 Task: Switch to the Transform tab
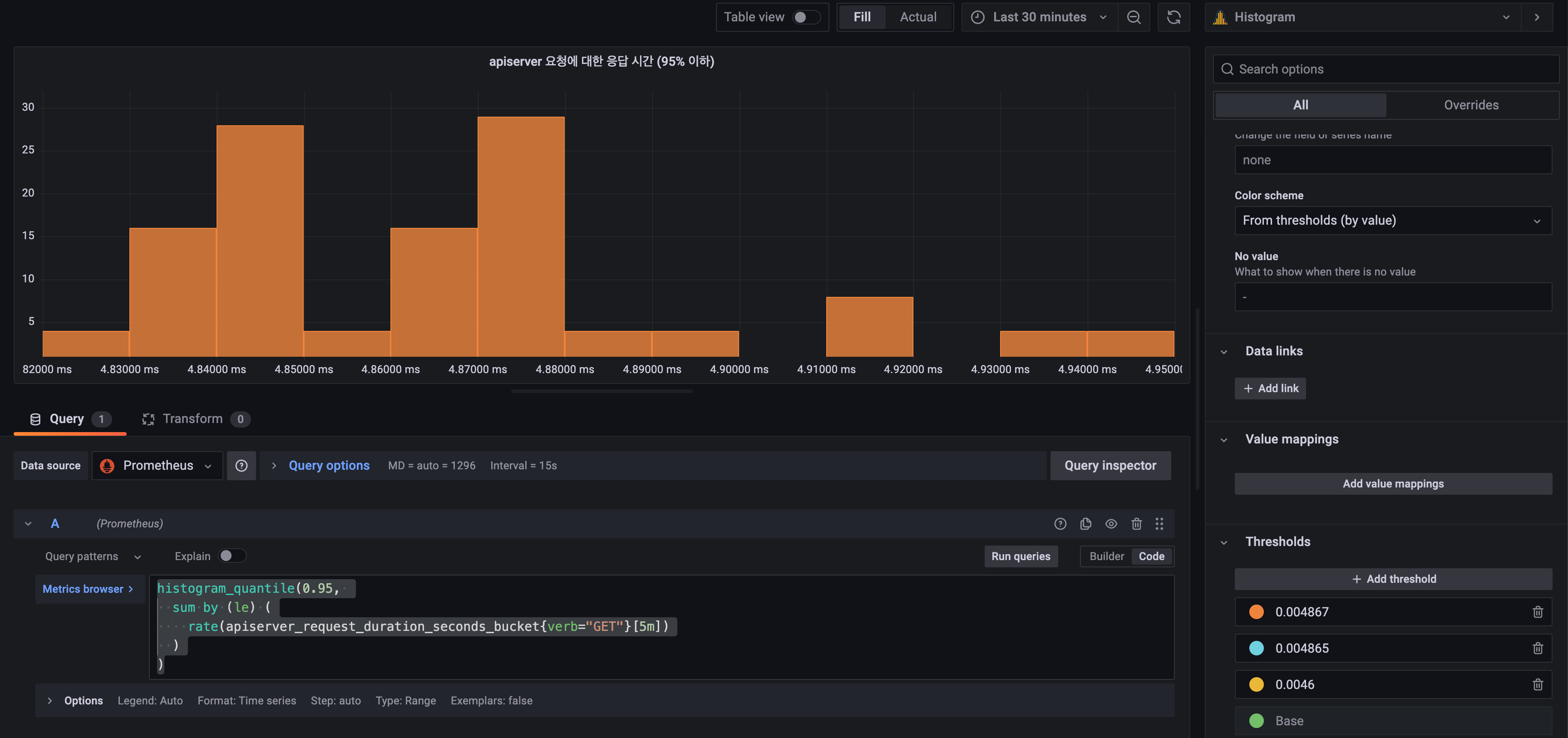(x=192, y=418)
